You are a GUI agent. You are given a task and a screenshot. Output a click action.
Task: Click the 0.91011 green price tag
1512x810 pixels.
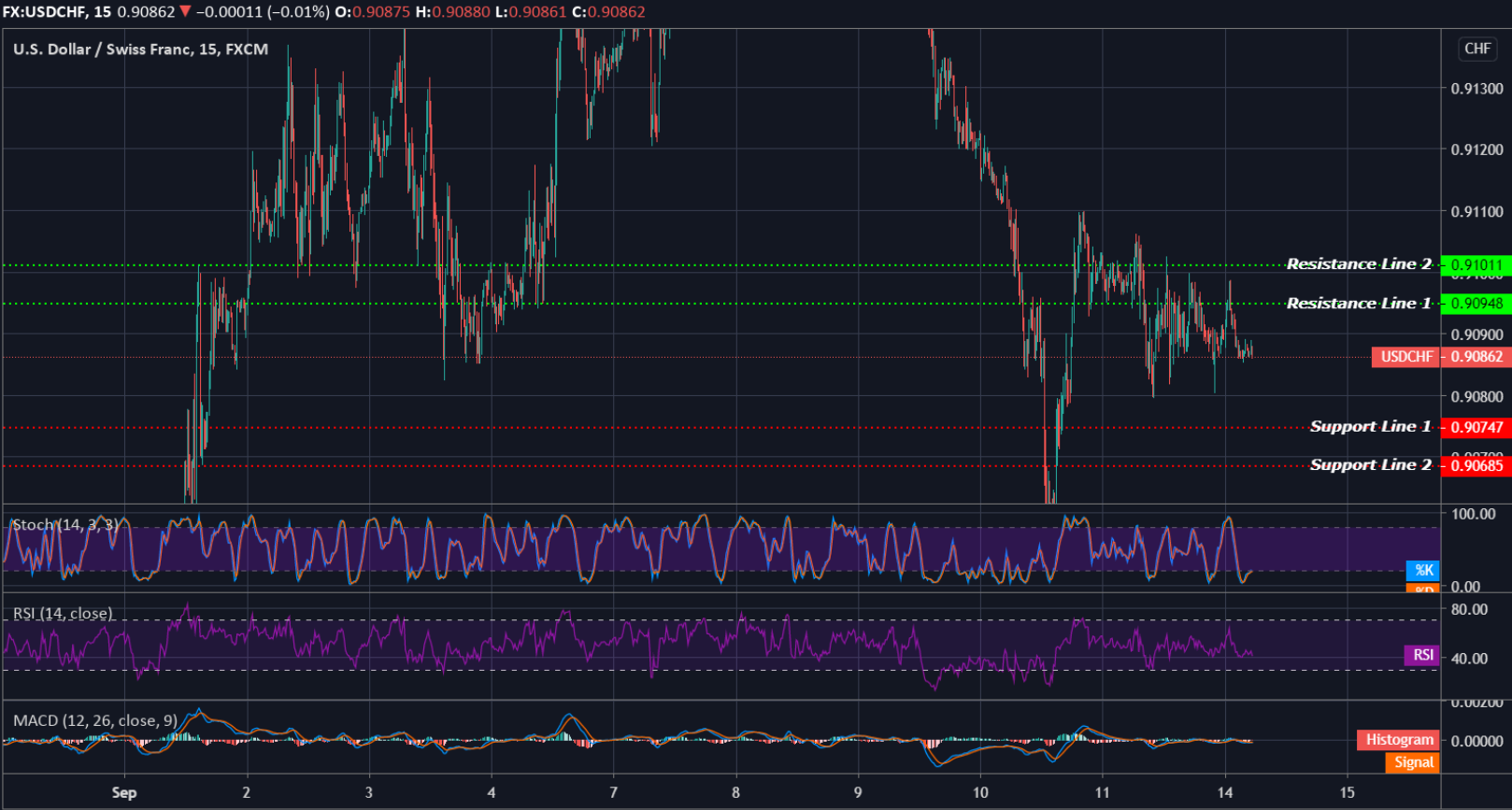(x=1476, y=265)
